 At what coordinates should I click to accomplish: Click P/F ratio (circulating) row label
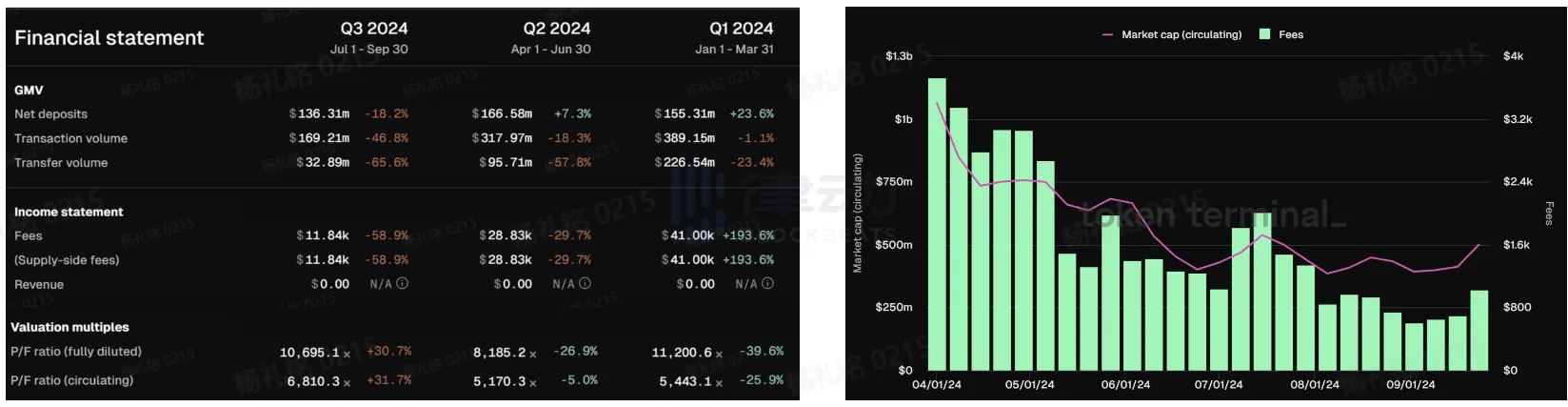tap(72, 380)
